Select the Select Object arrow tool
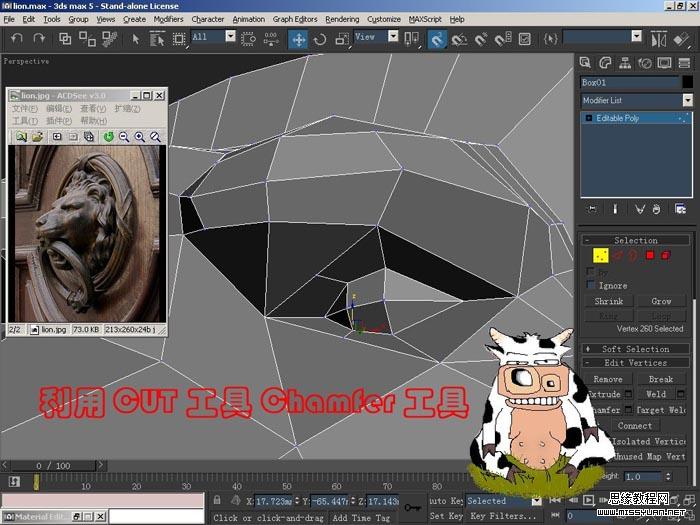The height and width of the screenshot is (525, 700). click(135, 39)
